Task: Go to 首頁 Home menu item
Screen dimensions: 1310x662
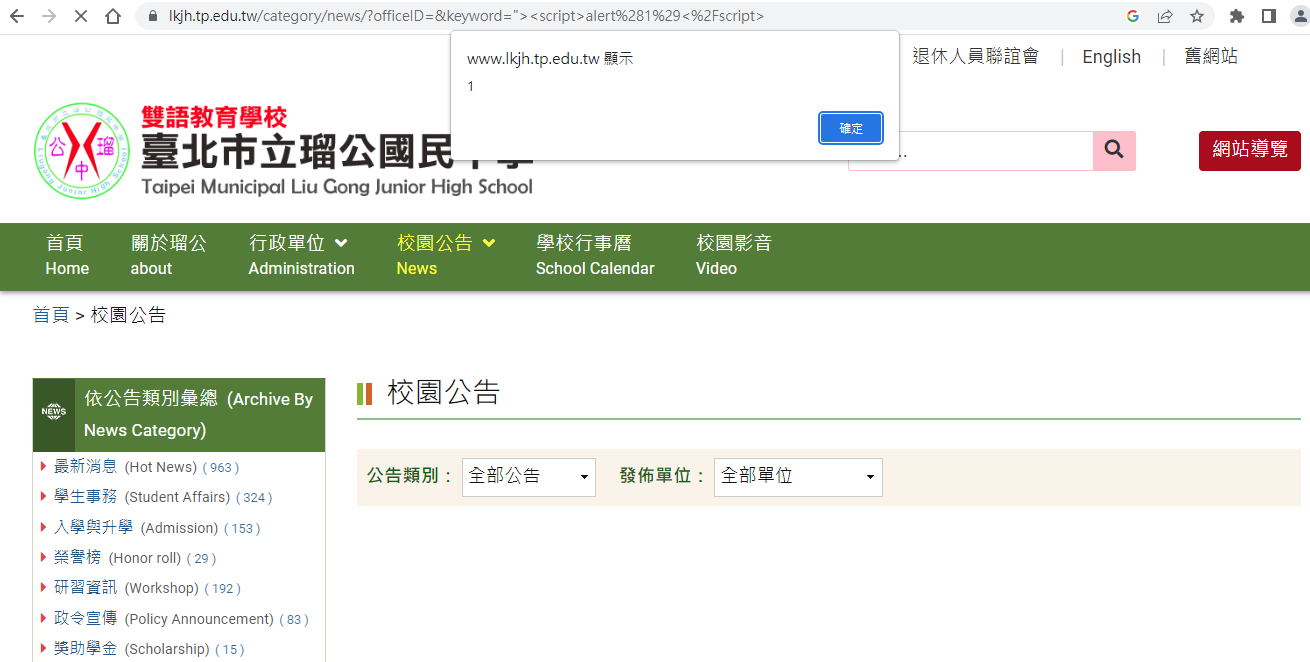Action: pos(67,255)
